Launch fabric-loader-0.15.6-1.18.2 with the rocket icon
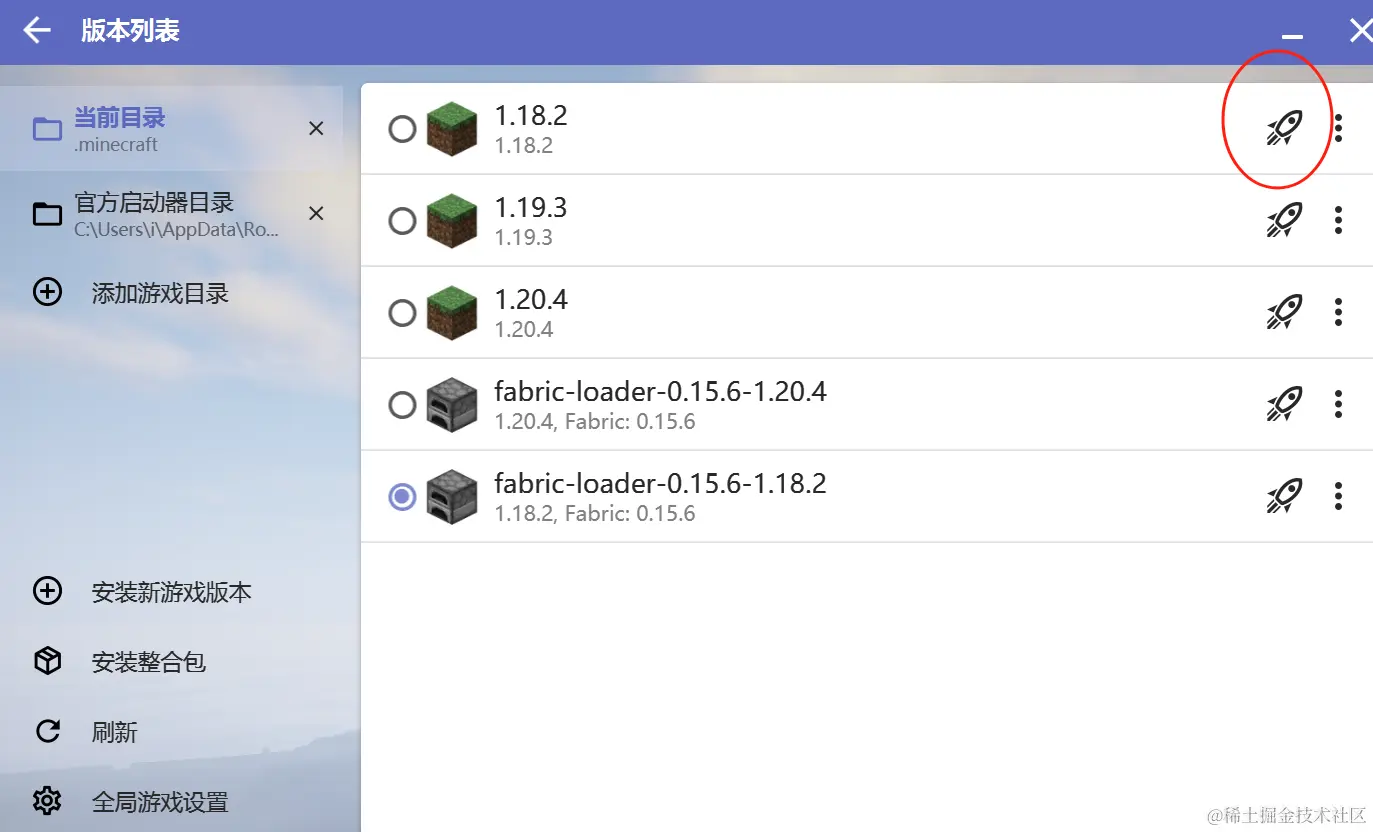1373x832 pixels. point(1284,496)
